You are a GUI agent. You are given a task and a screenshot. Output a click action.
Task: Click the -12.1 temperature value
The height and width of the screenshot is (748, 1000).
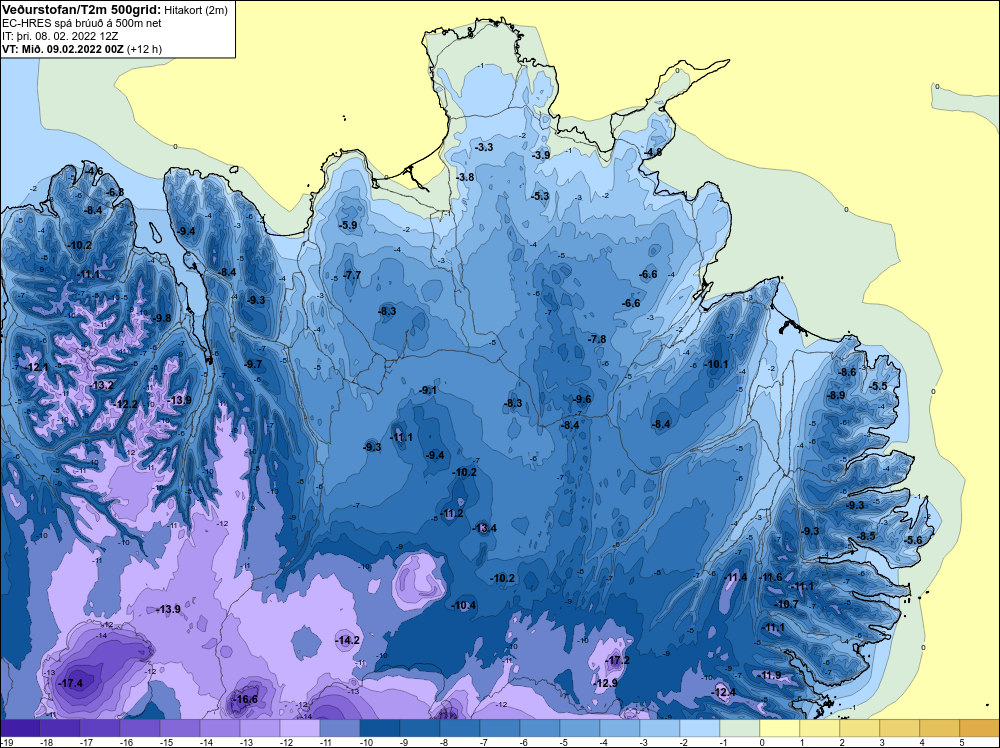[x=36, y=367]
